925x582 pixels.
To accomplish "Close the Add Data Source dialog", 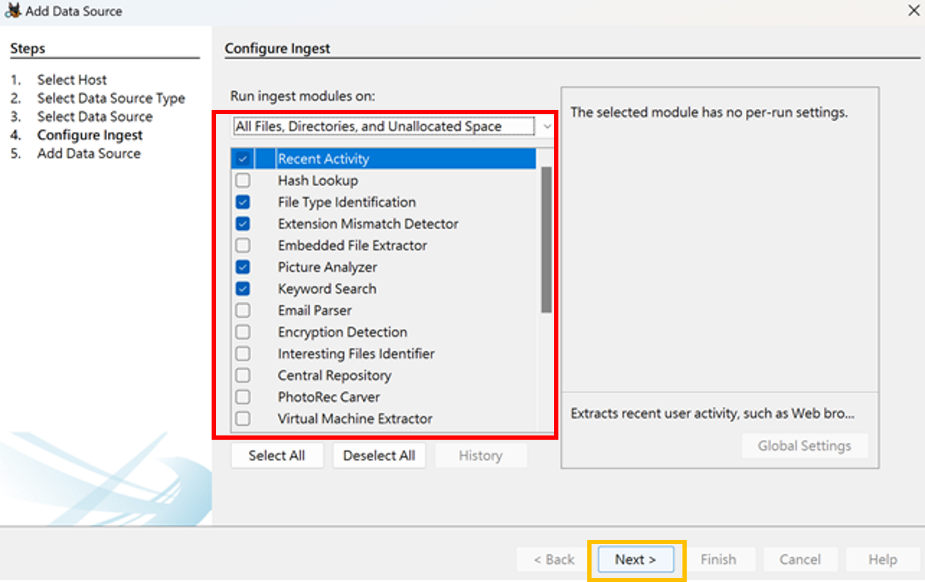I will tap(913, 11).
